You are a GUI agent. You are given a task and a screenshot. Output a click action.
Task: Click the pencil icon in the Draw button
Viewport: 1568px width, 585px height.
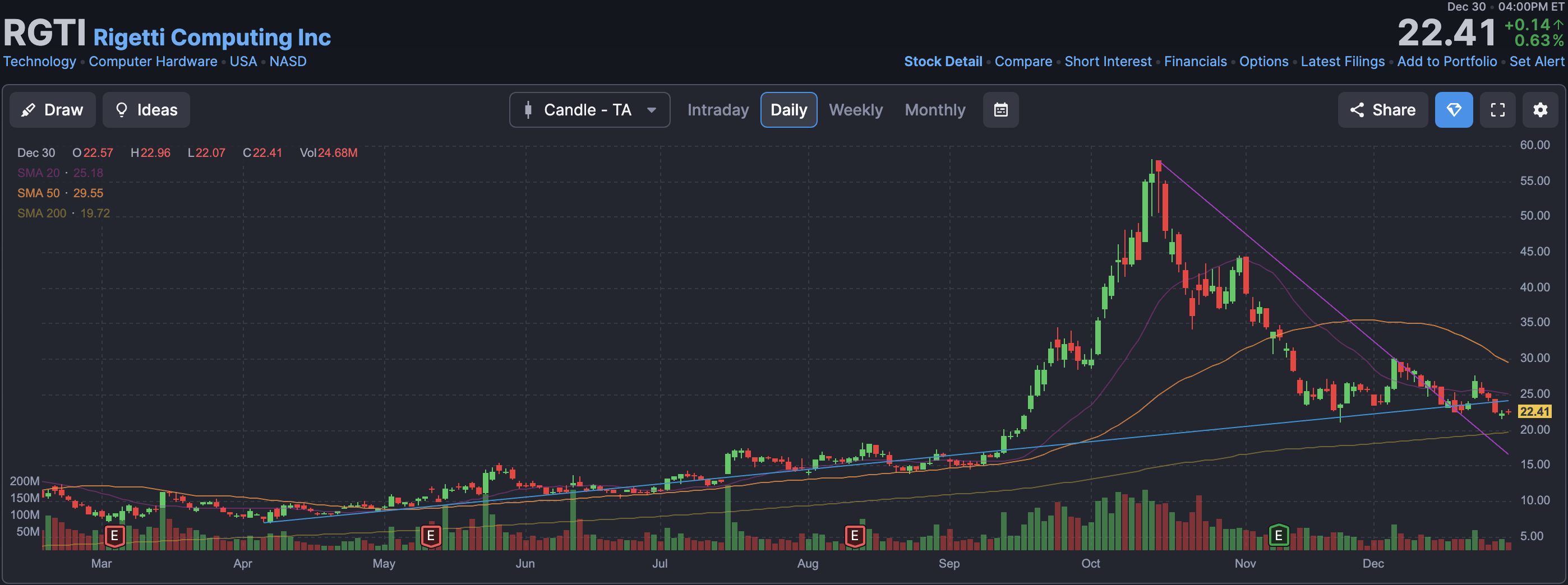pos(28,110)
